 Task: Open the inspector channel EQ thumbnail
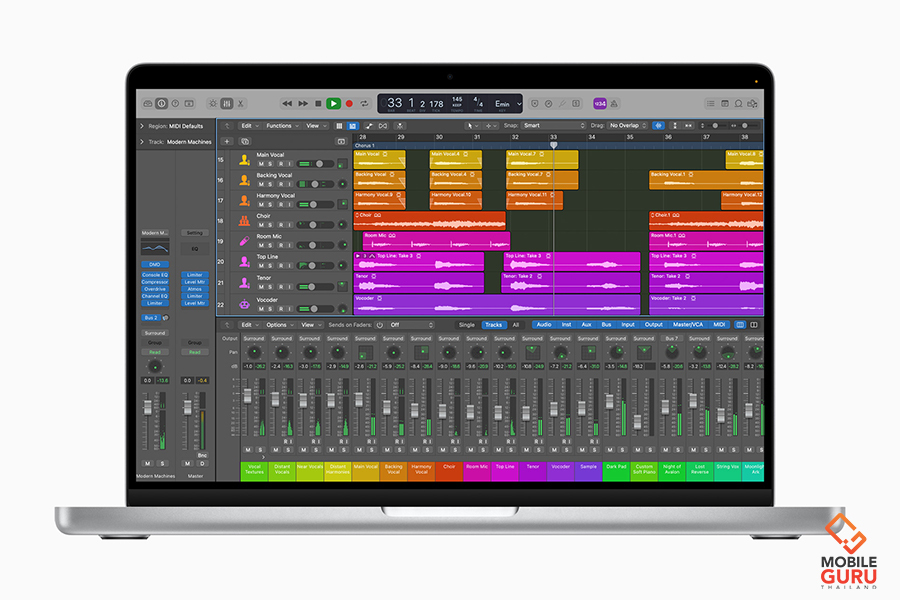(155, 248)
